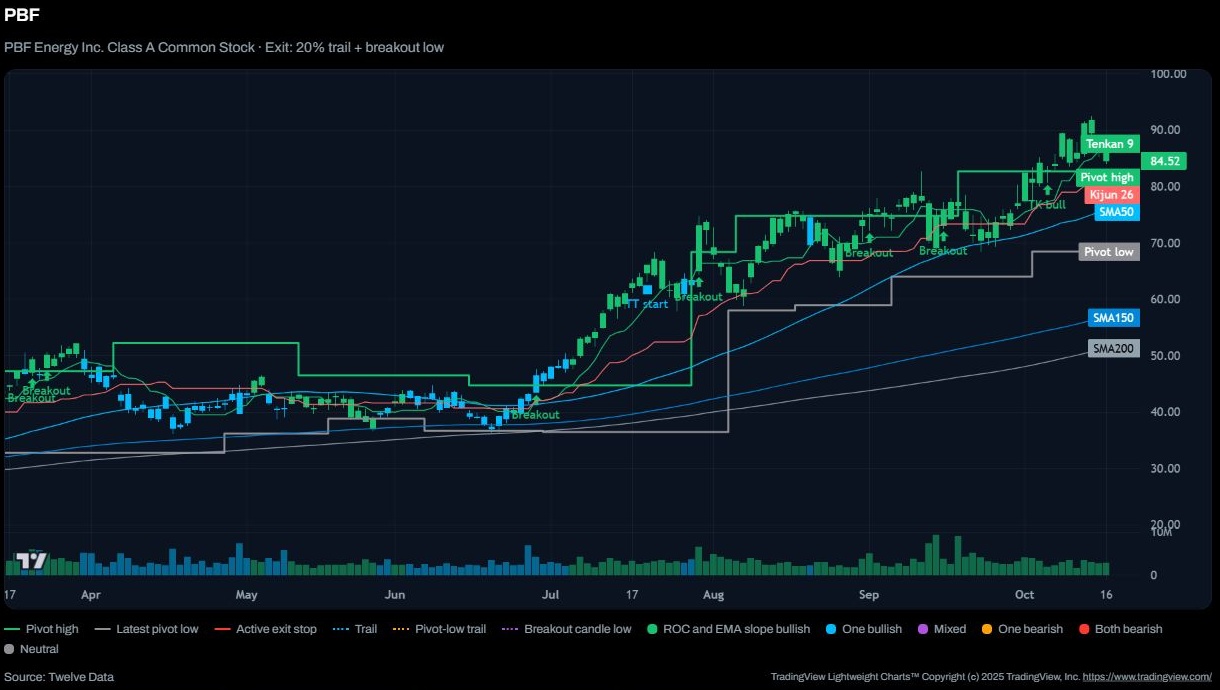This screenshot has height=690, width=1220.
Task: Click the Source: Twelve Data text
Action: [59, 677]
